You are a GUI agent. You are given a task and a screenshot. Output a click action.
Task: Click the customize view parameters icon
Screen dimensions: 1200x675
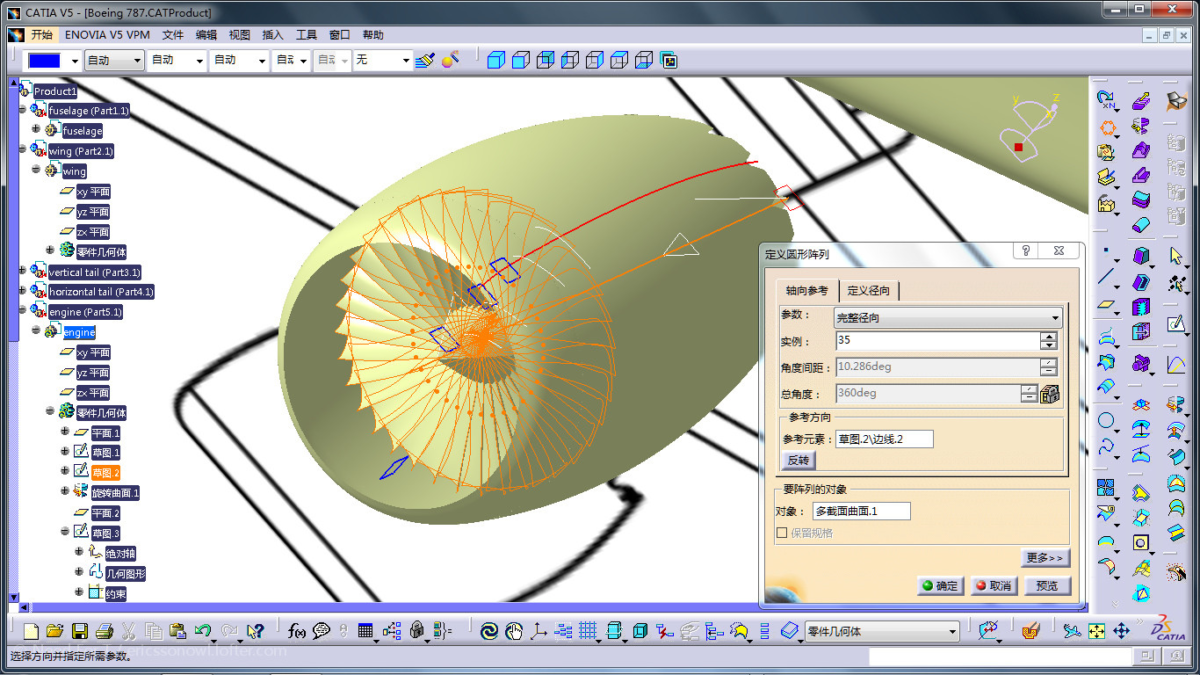click(669, 60)
